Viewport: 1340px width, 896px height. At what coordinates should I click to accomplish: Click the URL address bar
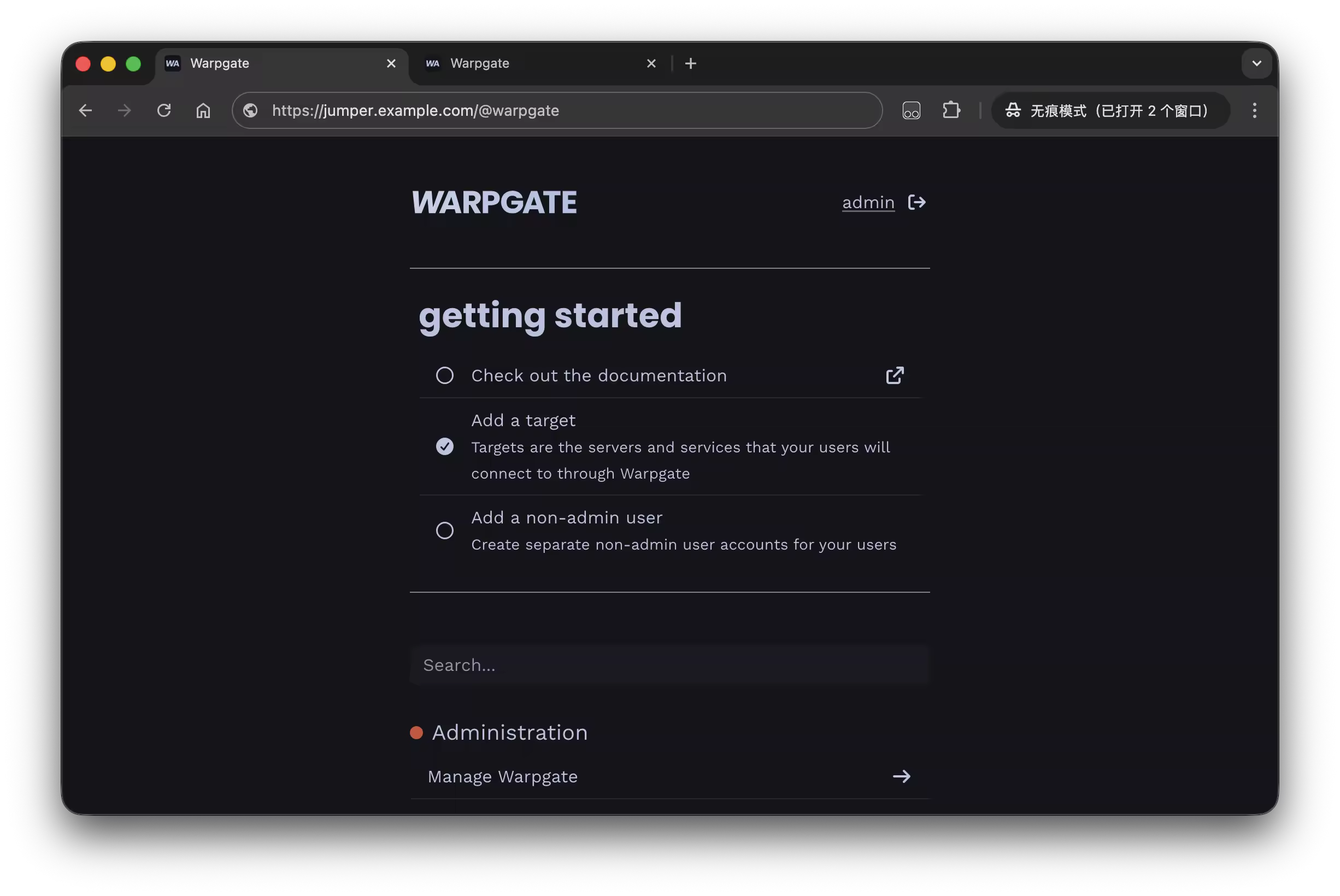[x=557, y=110]
